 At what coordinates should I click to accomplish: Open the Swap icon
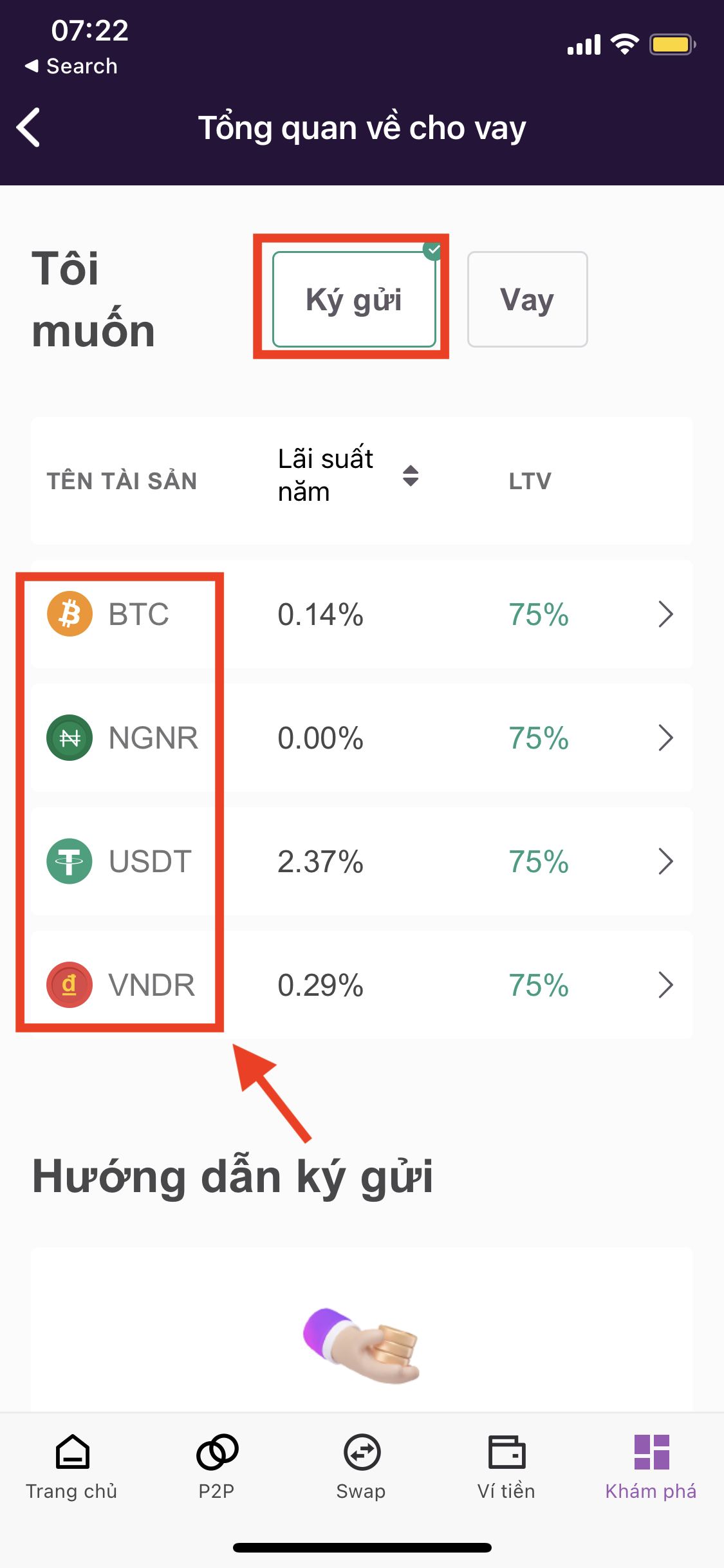362,1453
